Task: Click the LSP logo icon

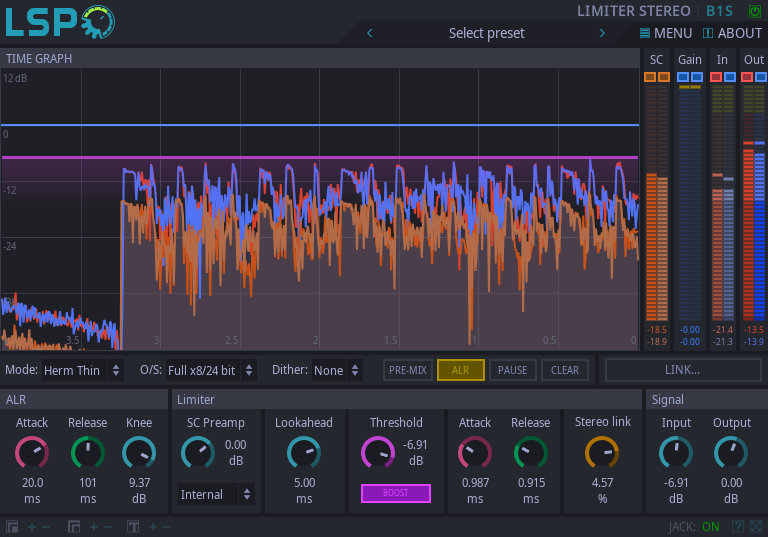Action: coord(59,22)
